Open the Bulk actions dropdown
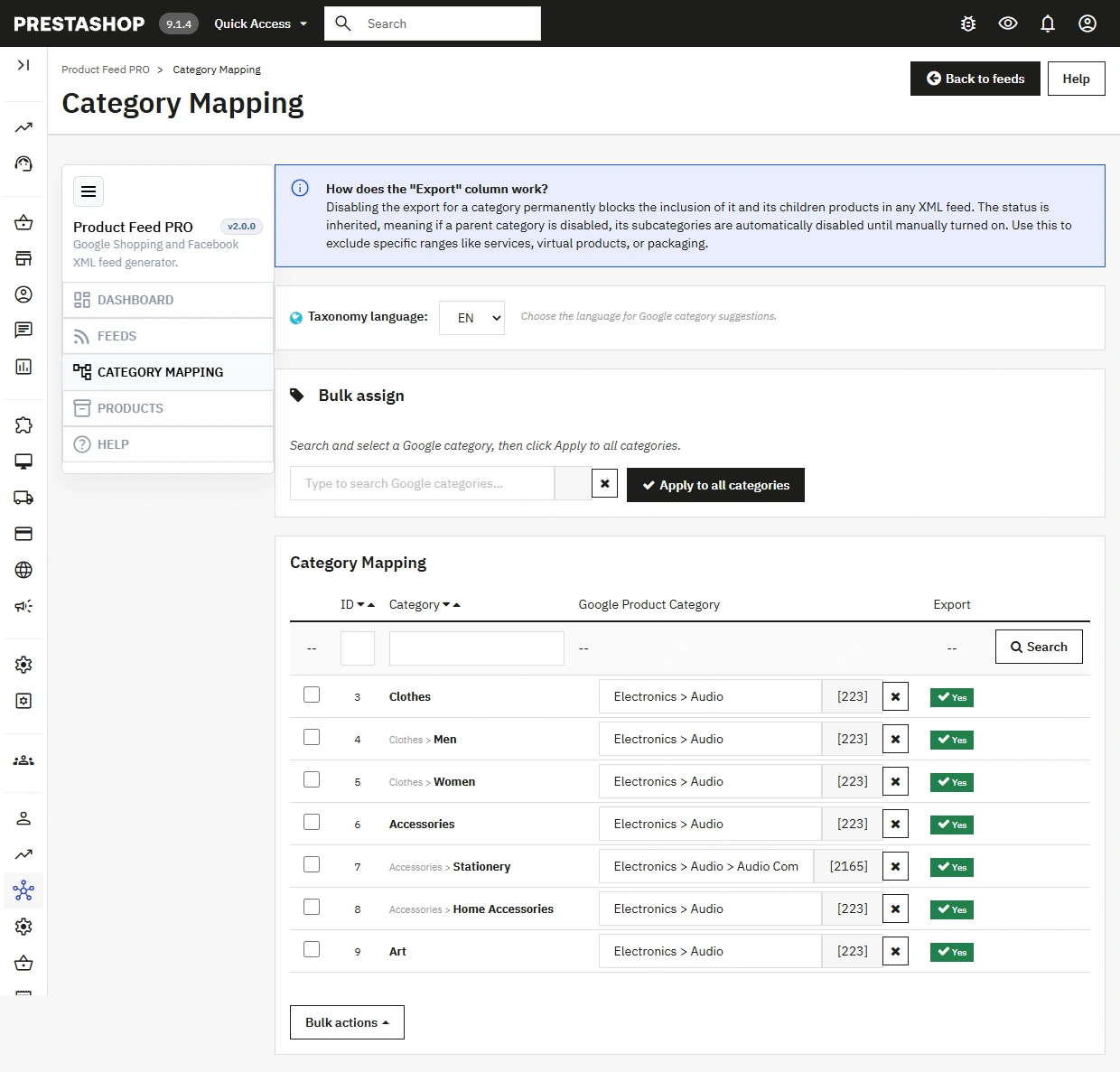The width and height of the screenshot is (1120, 1072). point(347,1022)
